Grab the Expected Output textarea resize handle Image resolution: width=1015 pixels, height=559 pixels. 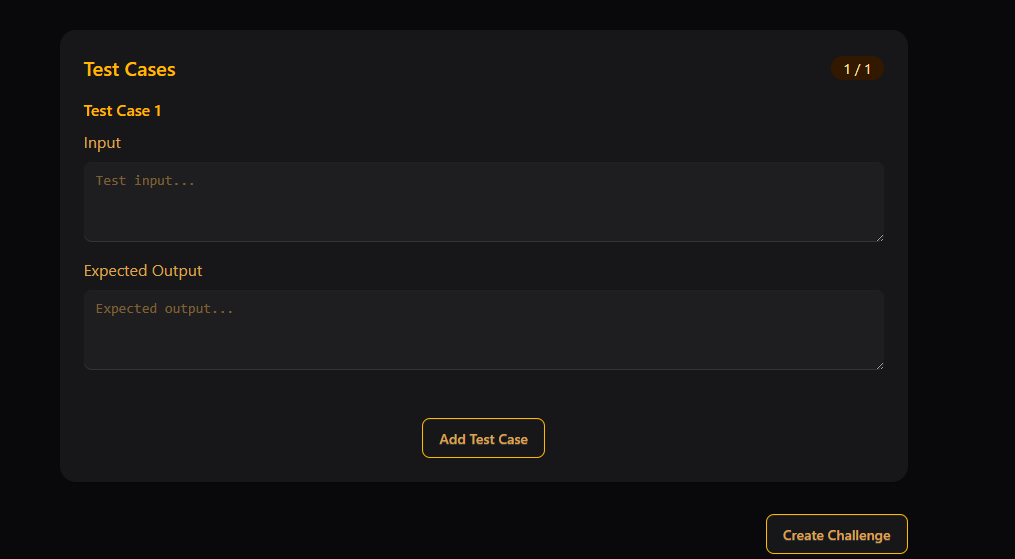(x=879, y=365)
